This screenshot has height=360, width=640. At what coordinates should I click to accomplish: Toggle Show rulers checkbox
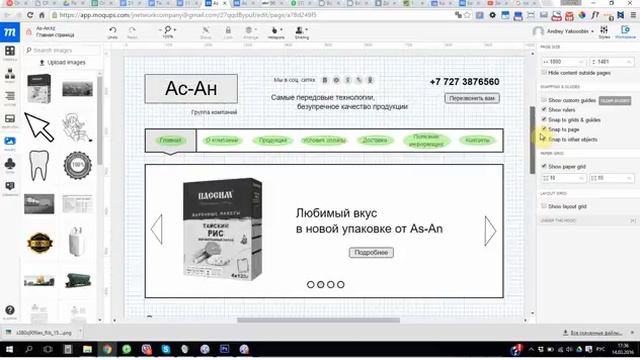click(x=544, y=110)
